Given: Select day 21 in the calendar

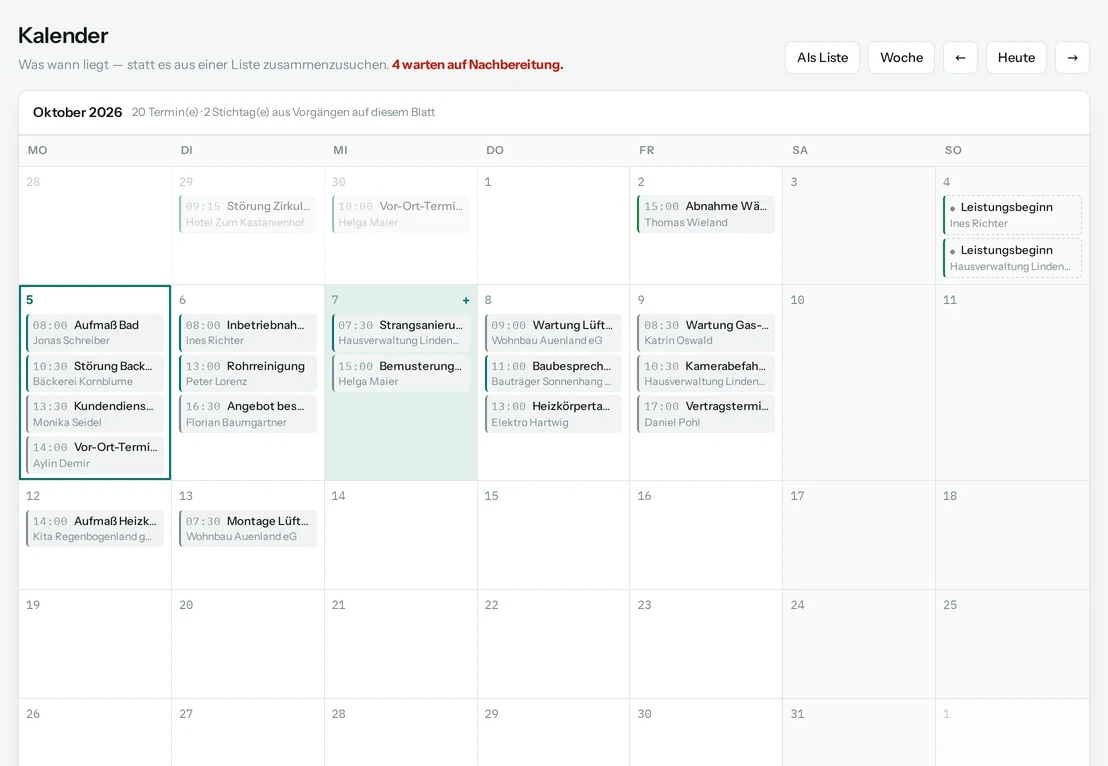Looking at the screenshot, I should tap(401, 644).
